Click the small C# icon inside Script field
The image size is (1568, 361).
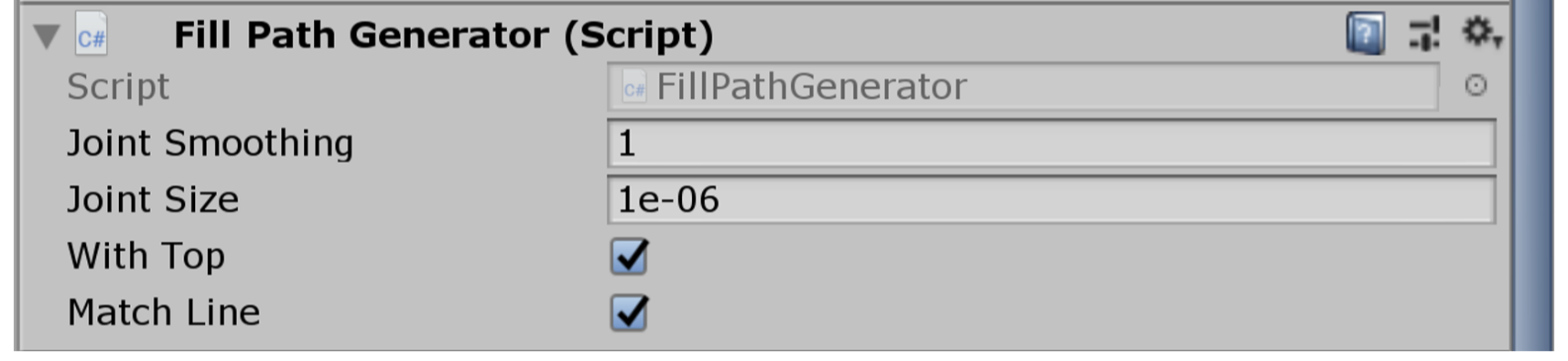tap(633, 88)
